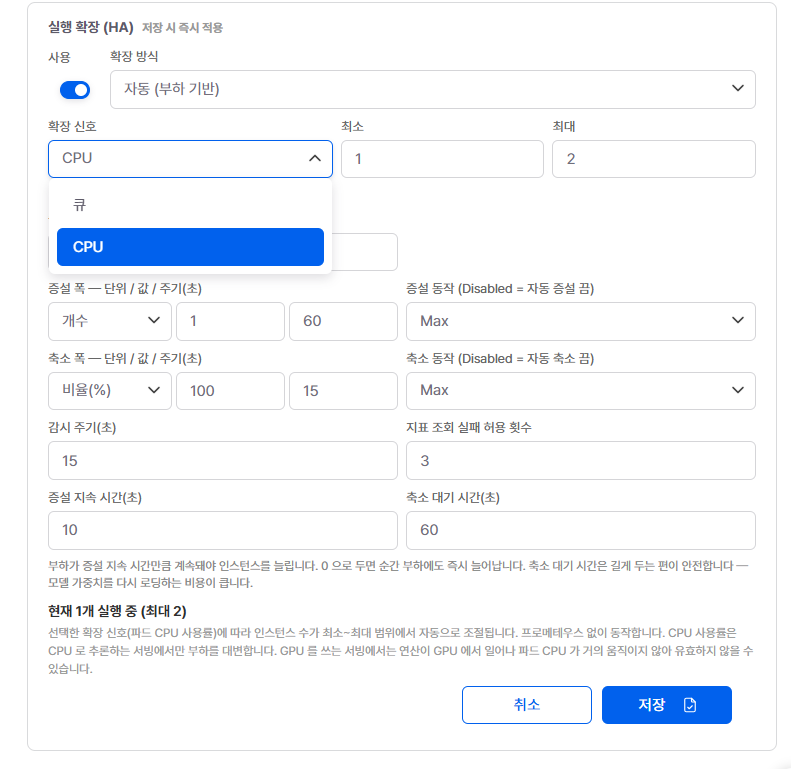Click the 증설 폭 주기 field 60

tap(343, 321)
